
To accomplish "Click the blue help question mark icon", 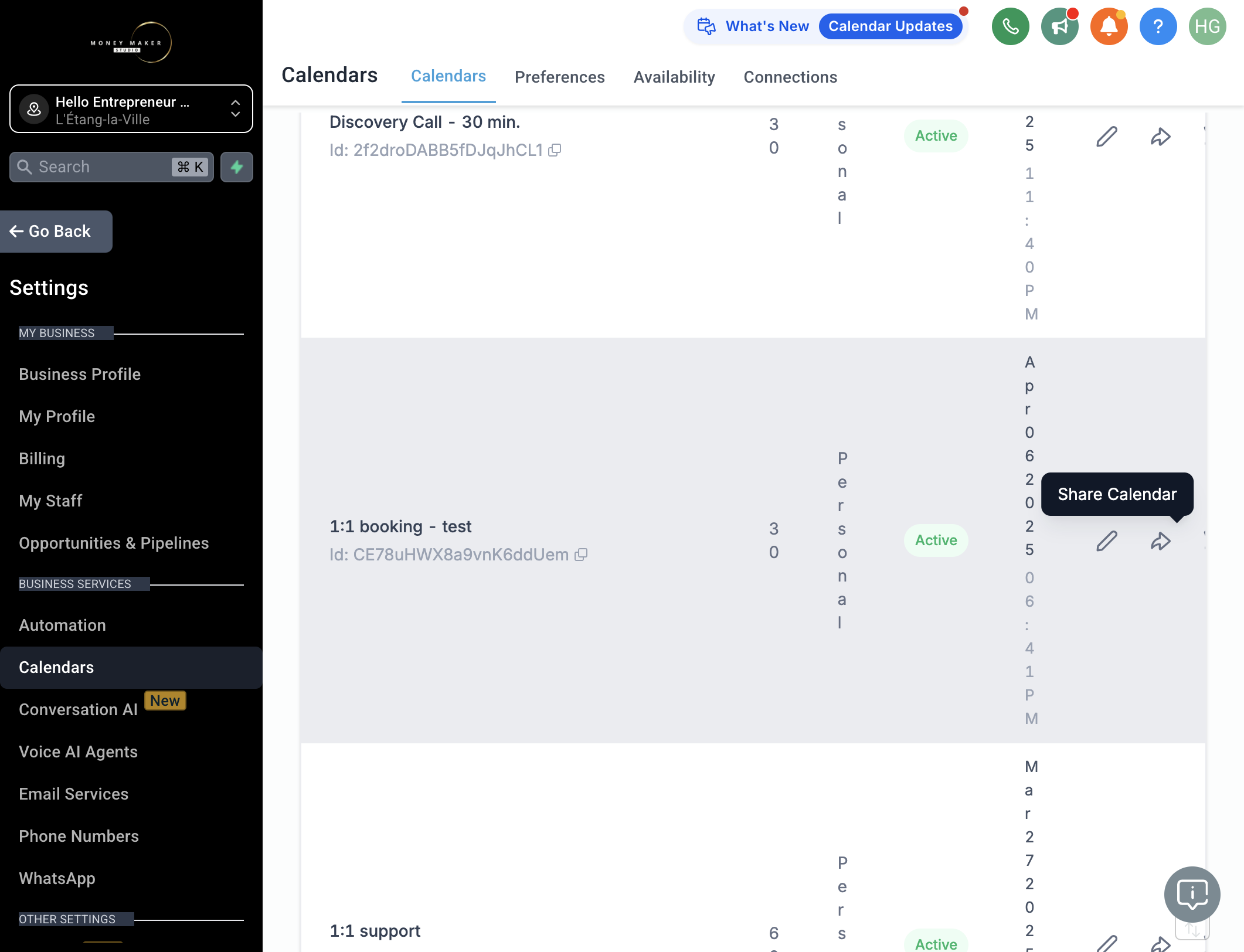I will pos(1158,26).
